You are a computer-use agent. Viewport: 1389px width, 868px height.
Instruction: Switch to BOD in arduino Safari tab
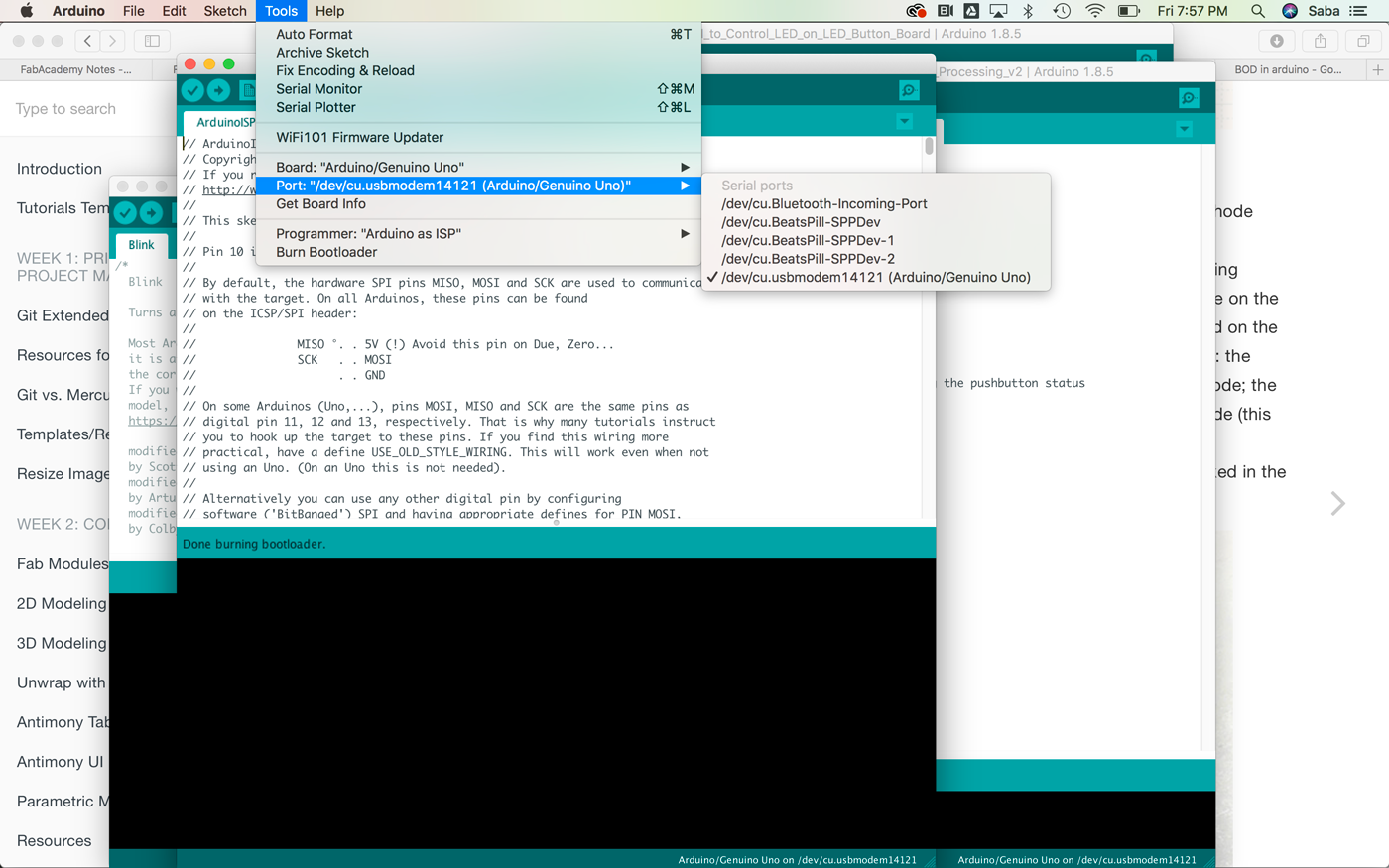[x=1288, y=69]
